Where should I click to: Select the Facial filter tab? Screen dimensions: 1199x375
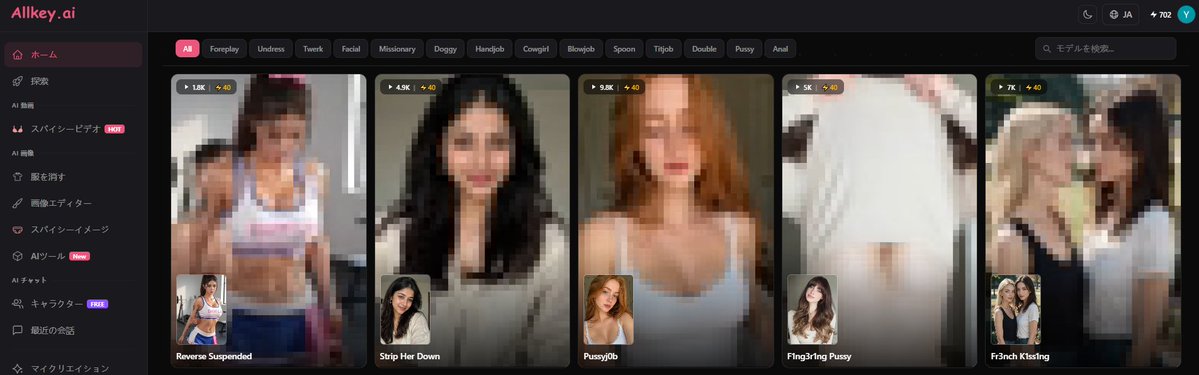(351, 49)
